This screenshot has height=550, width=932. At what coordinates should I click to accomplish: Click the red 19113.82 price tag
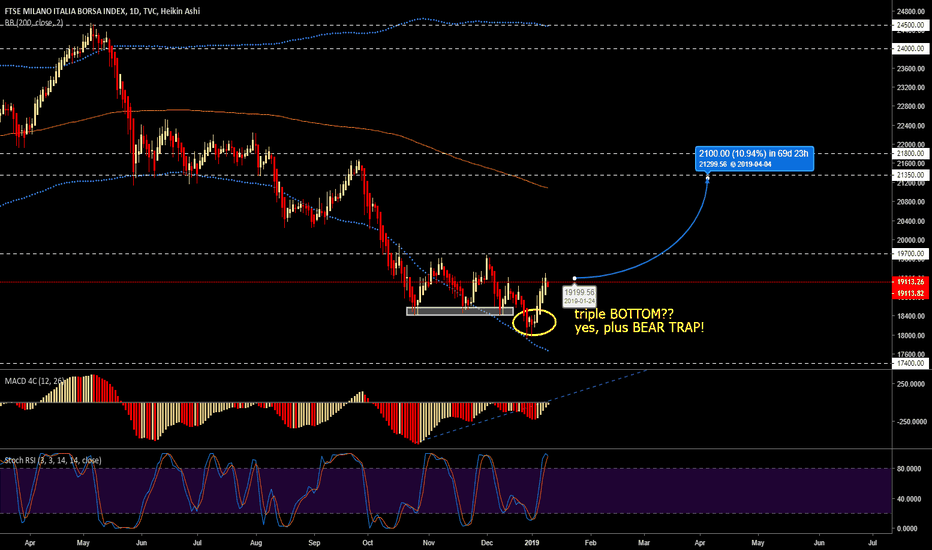pyautogui.click(x=910, y=293)
